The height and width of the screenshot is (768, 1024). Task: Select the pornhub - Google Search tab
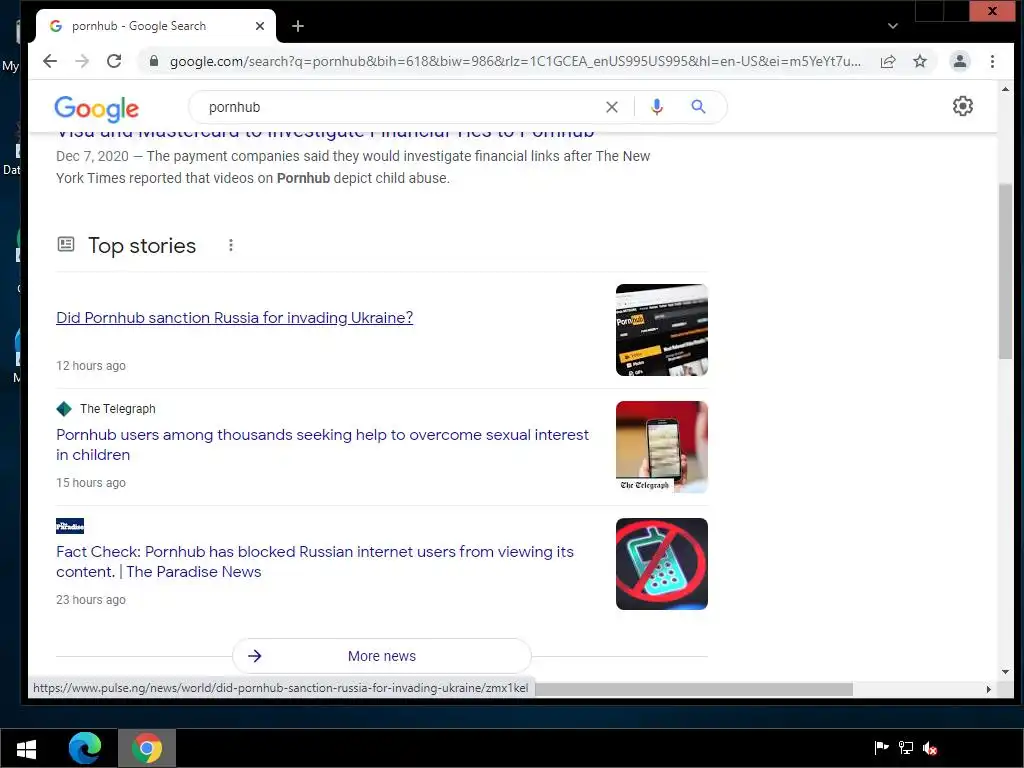tap(155, 26)
